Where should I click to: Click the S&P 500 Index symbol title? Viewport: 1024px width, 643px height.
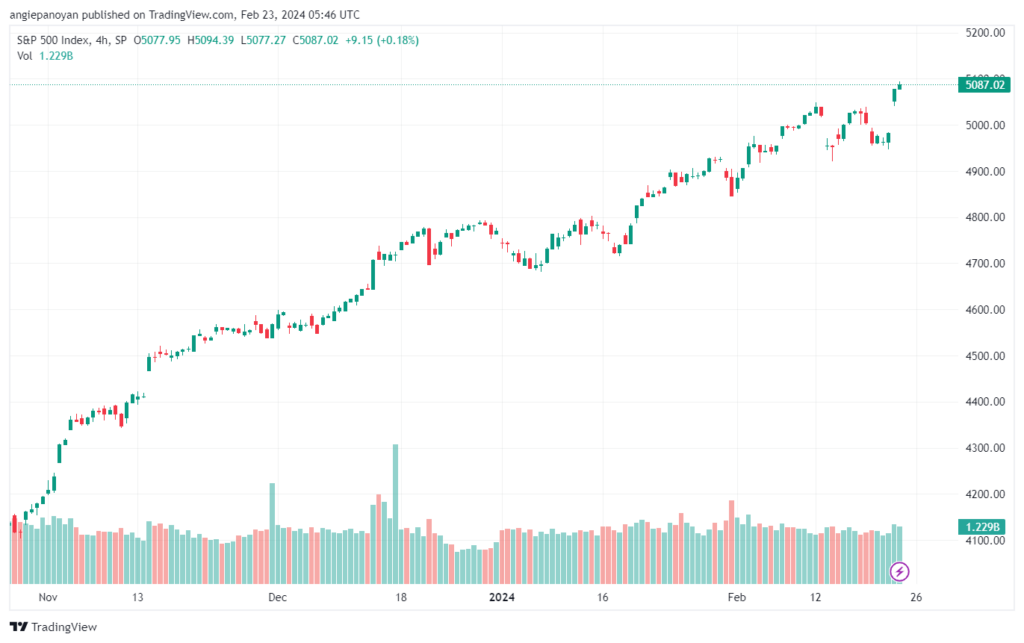[54, 40]
